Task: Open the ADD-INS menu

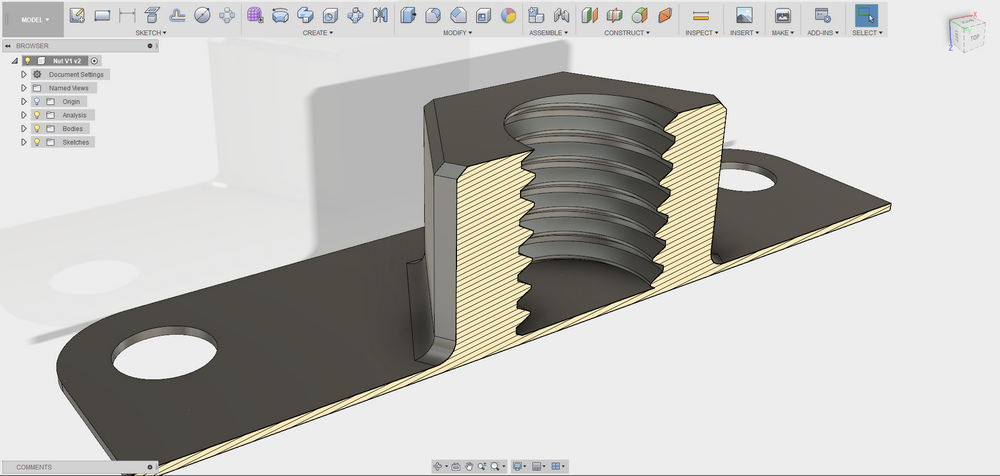Action: (x=823, y=33)
